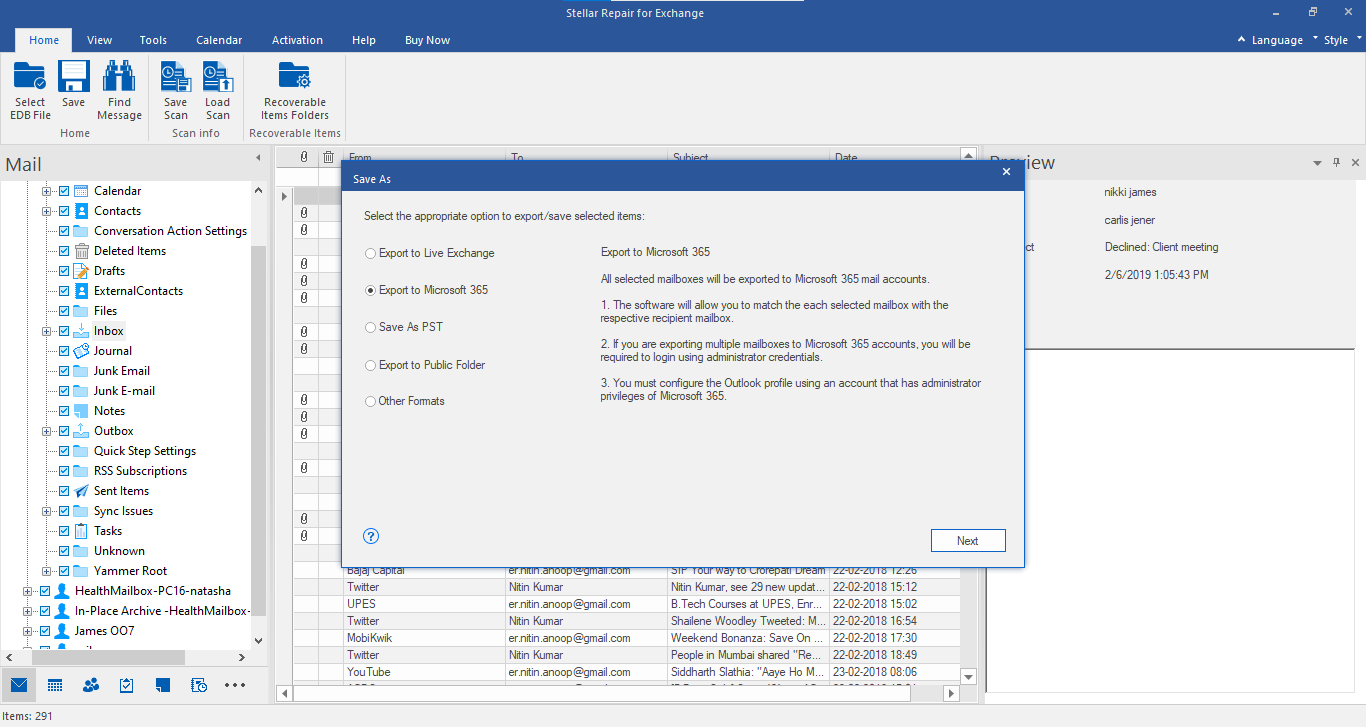Viewport: 1366px width, 727px height.
Task: Open Recoverable Items Folders
Action: (295, 78)
